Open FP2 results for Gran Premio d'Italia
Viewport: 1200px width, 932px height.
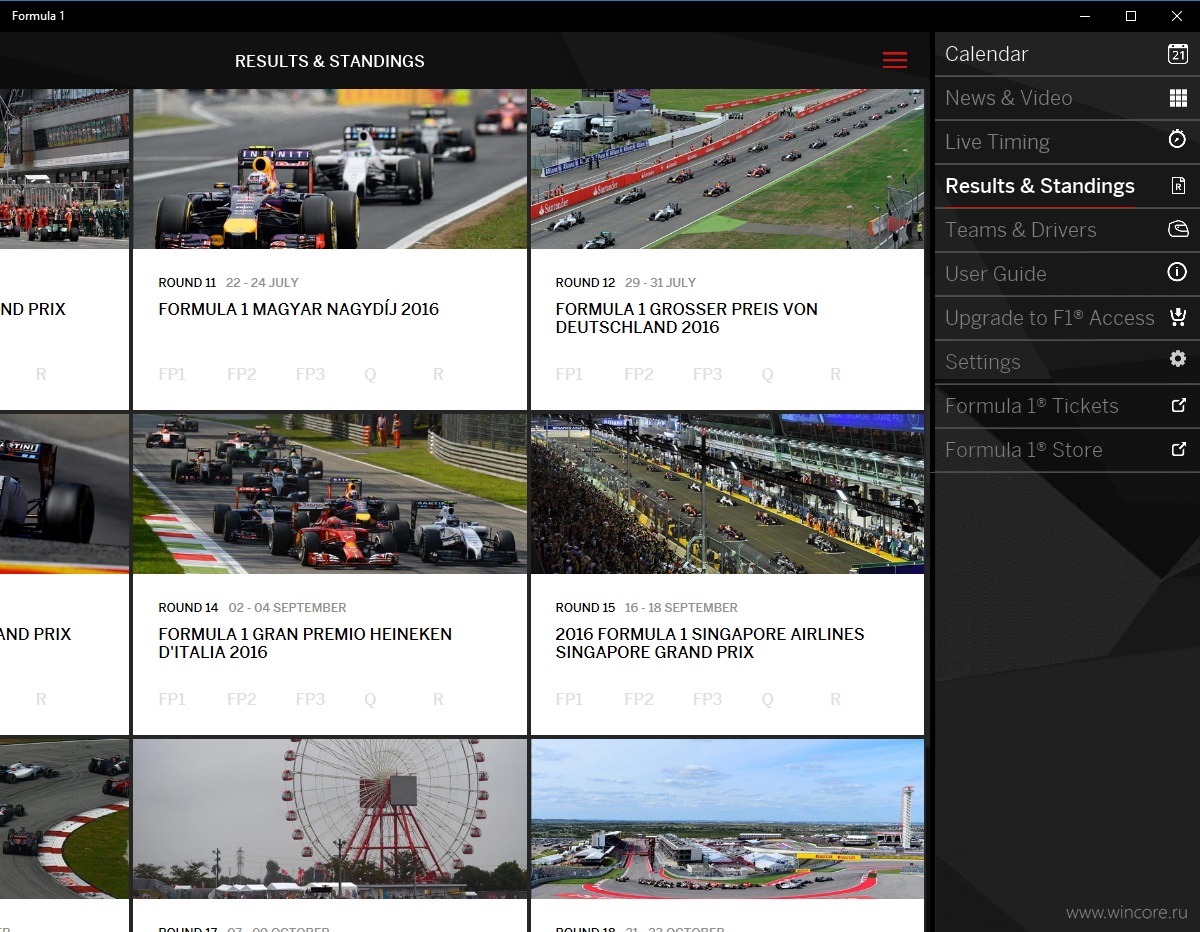[x=241, y=699]
